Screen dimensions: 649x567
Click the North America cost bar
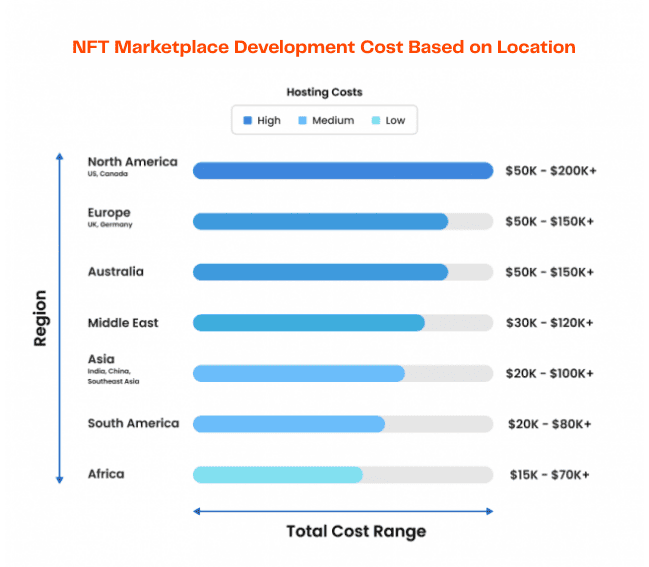343,171
